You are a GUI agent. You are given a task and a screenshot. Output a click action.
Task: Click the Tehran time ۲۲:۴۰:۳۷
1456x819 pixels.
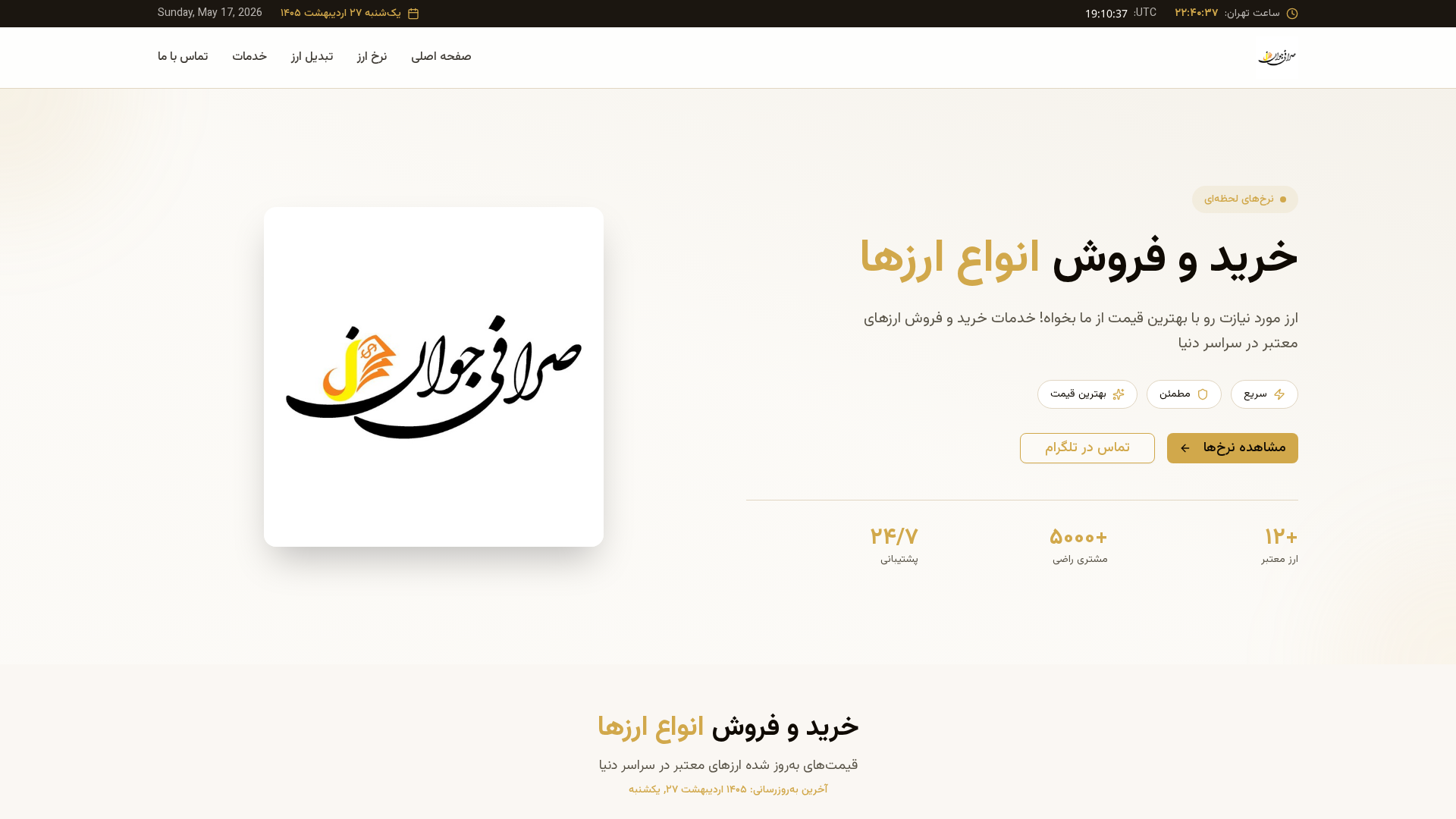point(1197,13)
